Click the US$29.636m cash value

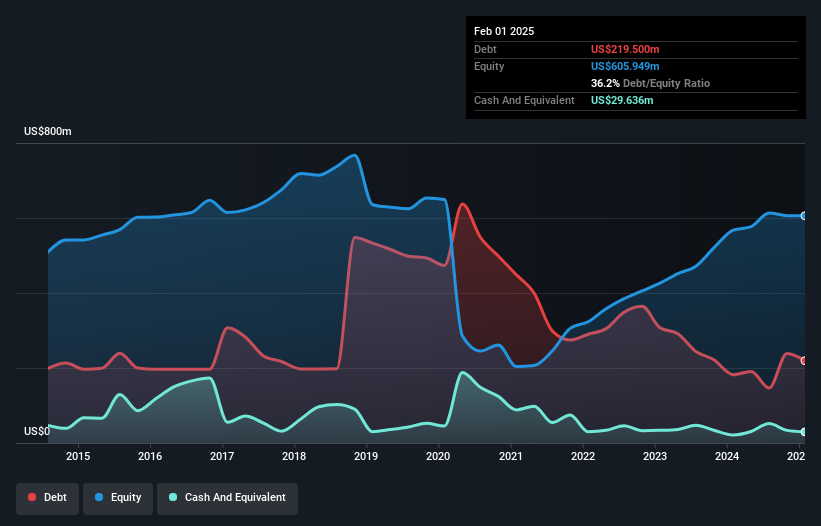(x=622, y=100)
